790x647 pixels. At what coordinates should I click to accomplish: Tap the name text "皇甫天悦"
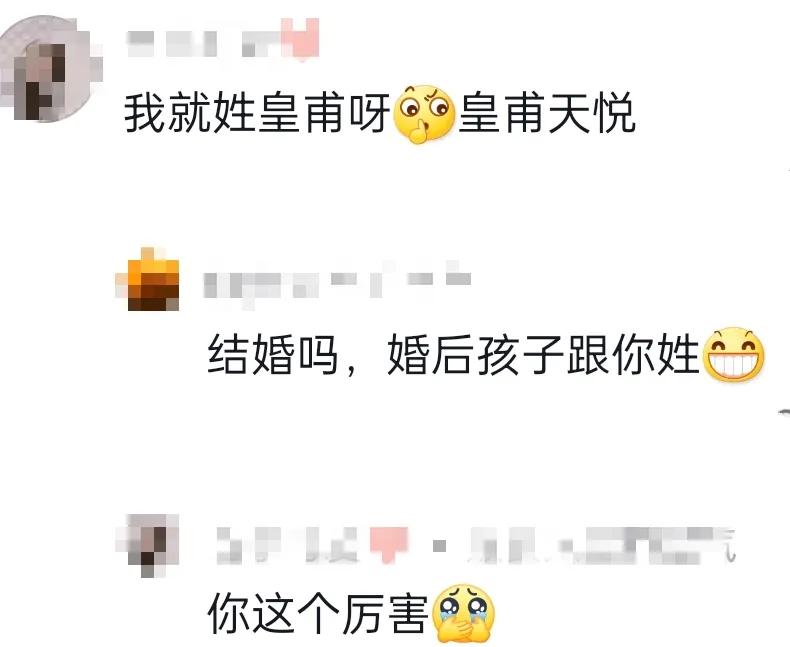[x=546, y=114]
